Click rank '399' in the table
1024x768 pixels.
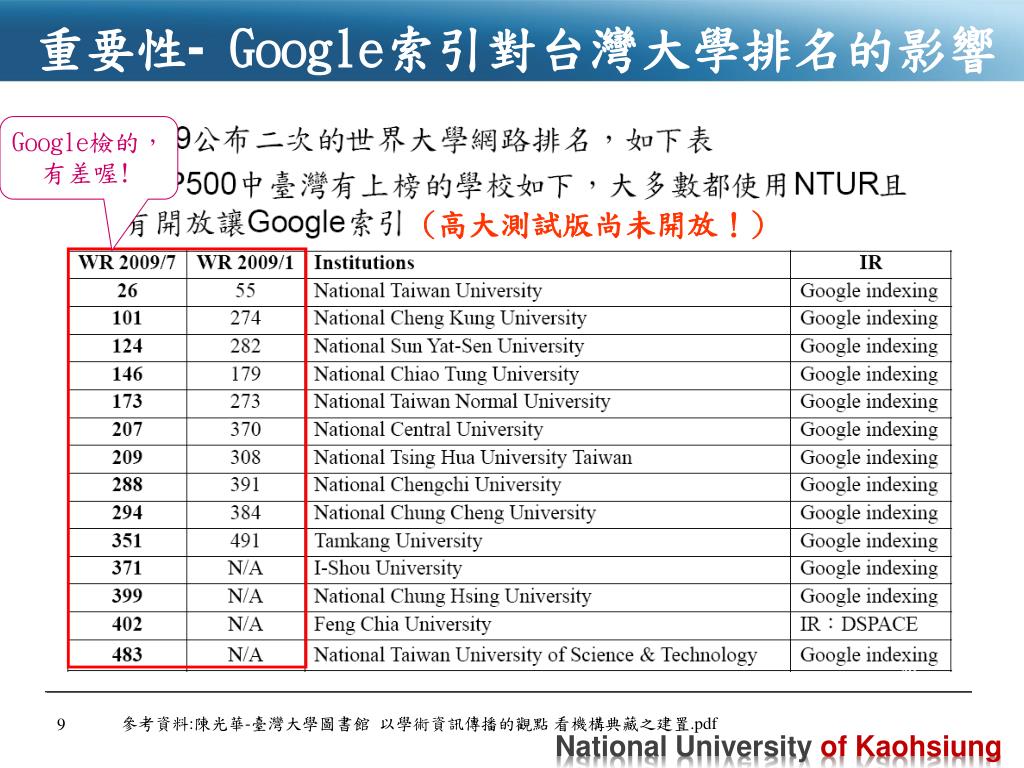(x=127, y=597)
